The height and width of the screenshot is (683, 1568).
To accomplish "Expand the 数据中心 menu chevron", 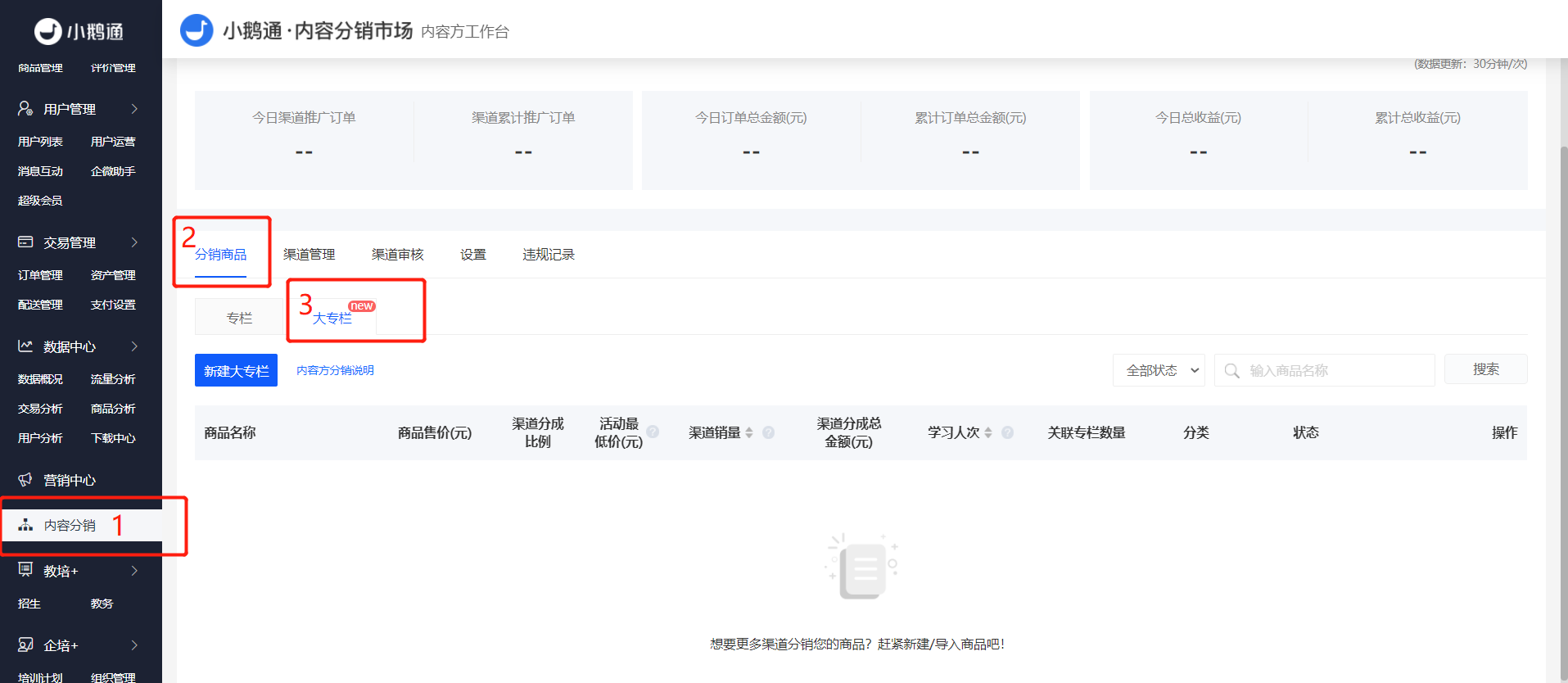I will click(x=134, y=346).
